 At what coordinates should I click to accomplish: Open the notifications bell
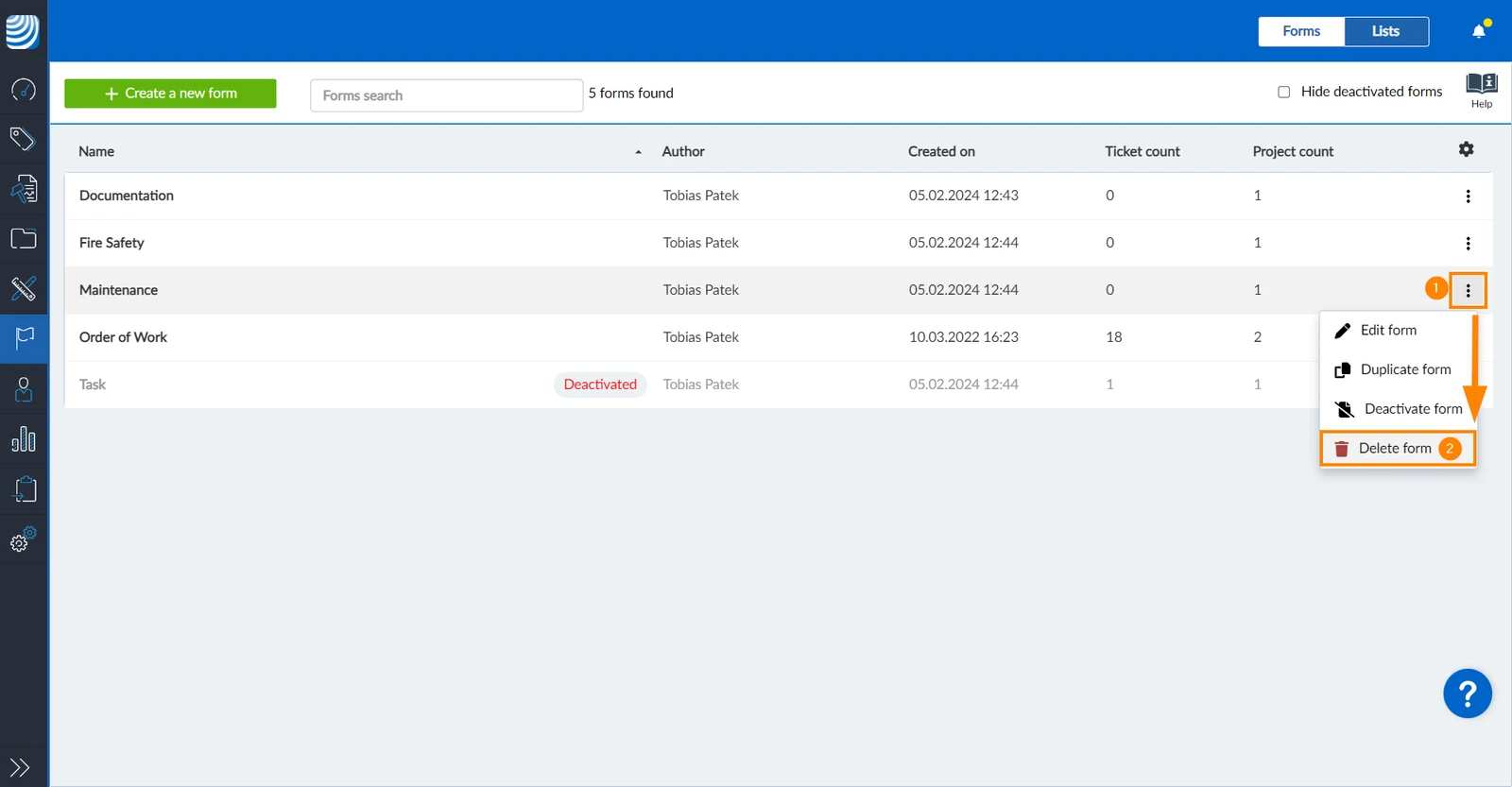(x=1480, y=31)
